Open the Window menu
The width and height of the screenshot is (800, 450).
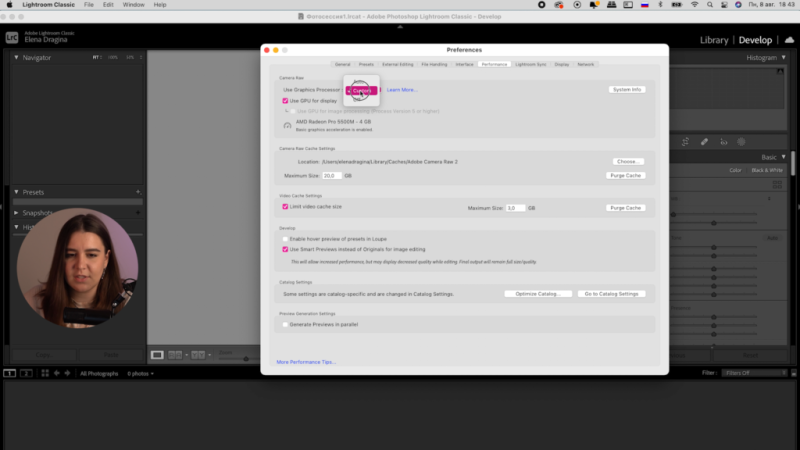point(133,5)
